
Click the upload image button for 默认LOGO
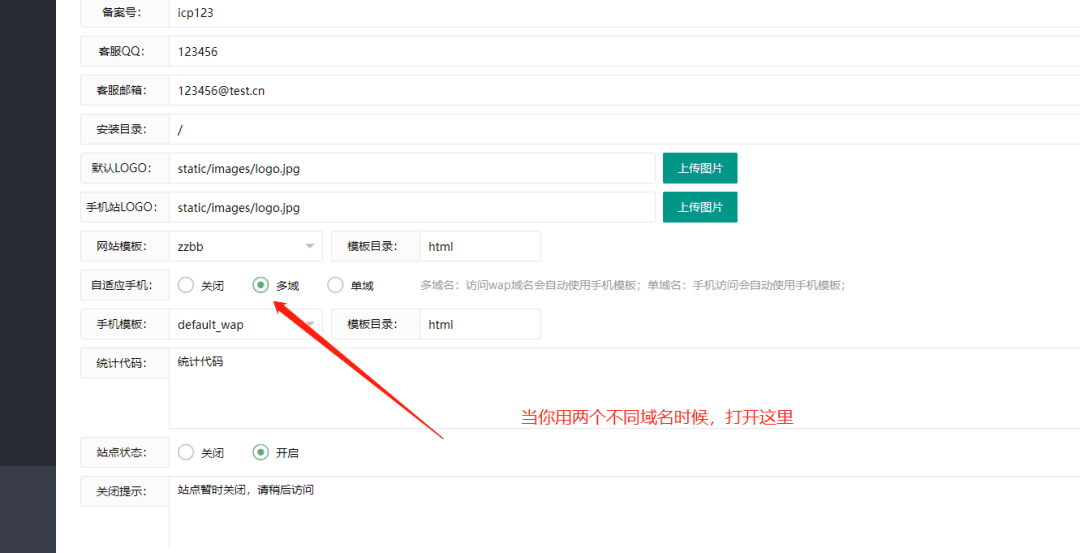pos(699,168)
